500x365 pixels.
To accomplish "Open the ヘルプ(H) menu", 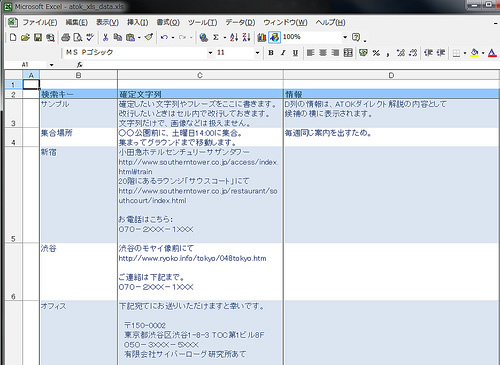I will [331, 22].
